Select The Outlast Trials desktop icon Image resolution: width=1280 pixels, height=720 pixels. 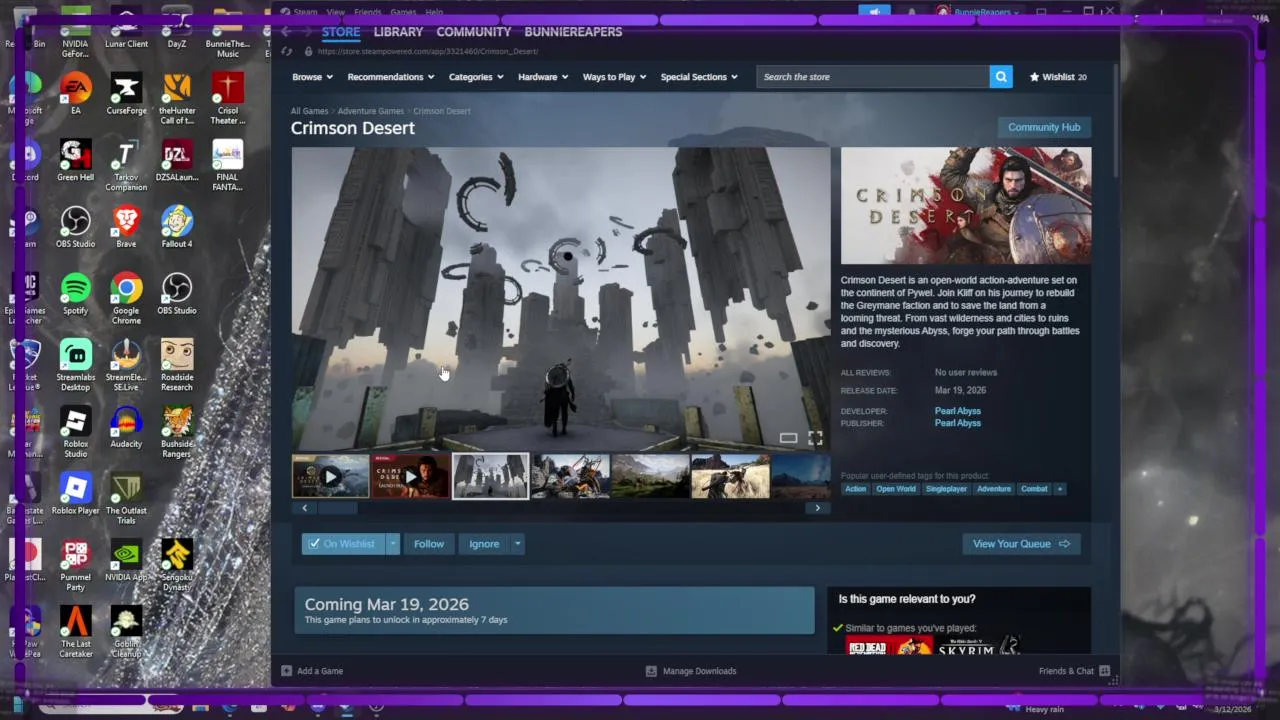(126, 499)
